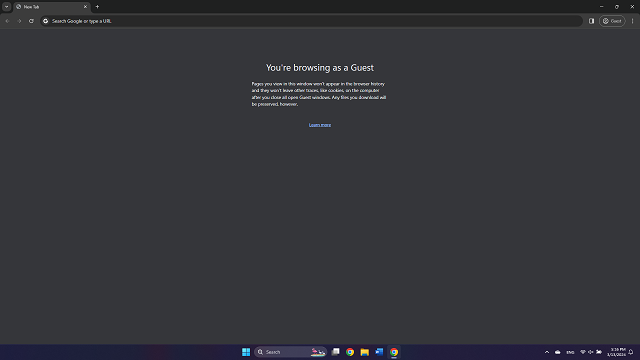Open the Wi-Fi network tray icon
Screen dimensions: 640x360
pos(582,352)
